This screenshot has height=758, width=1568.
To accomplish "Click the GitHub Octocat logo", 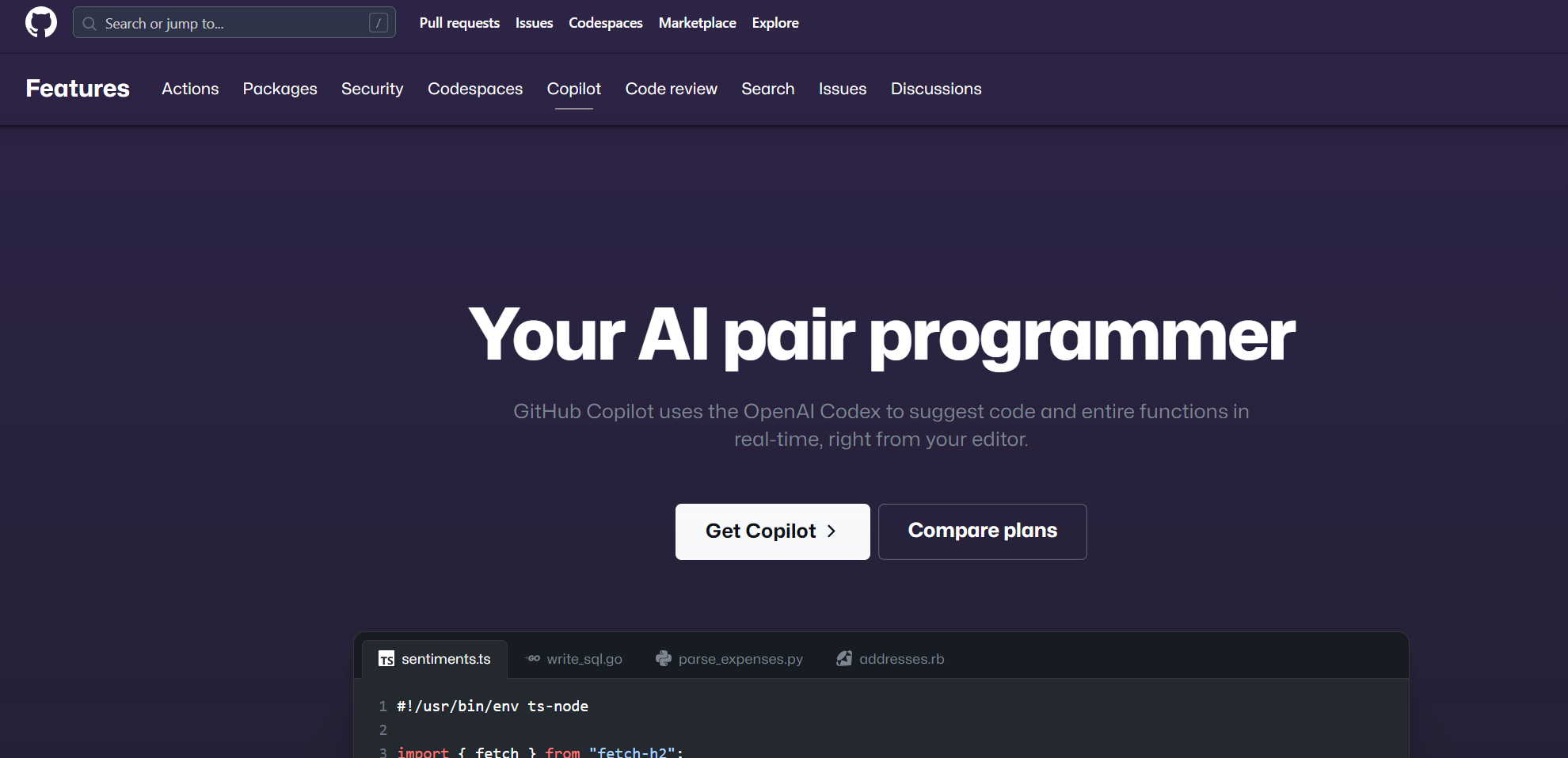I will tap(41, 22).
